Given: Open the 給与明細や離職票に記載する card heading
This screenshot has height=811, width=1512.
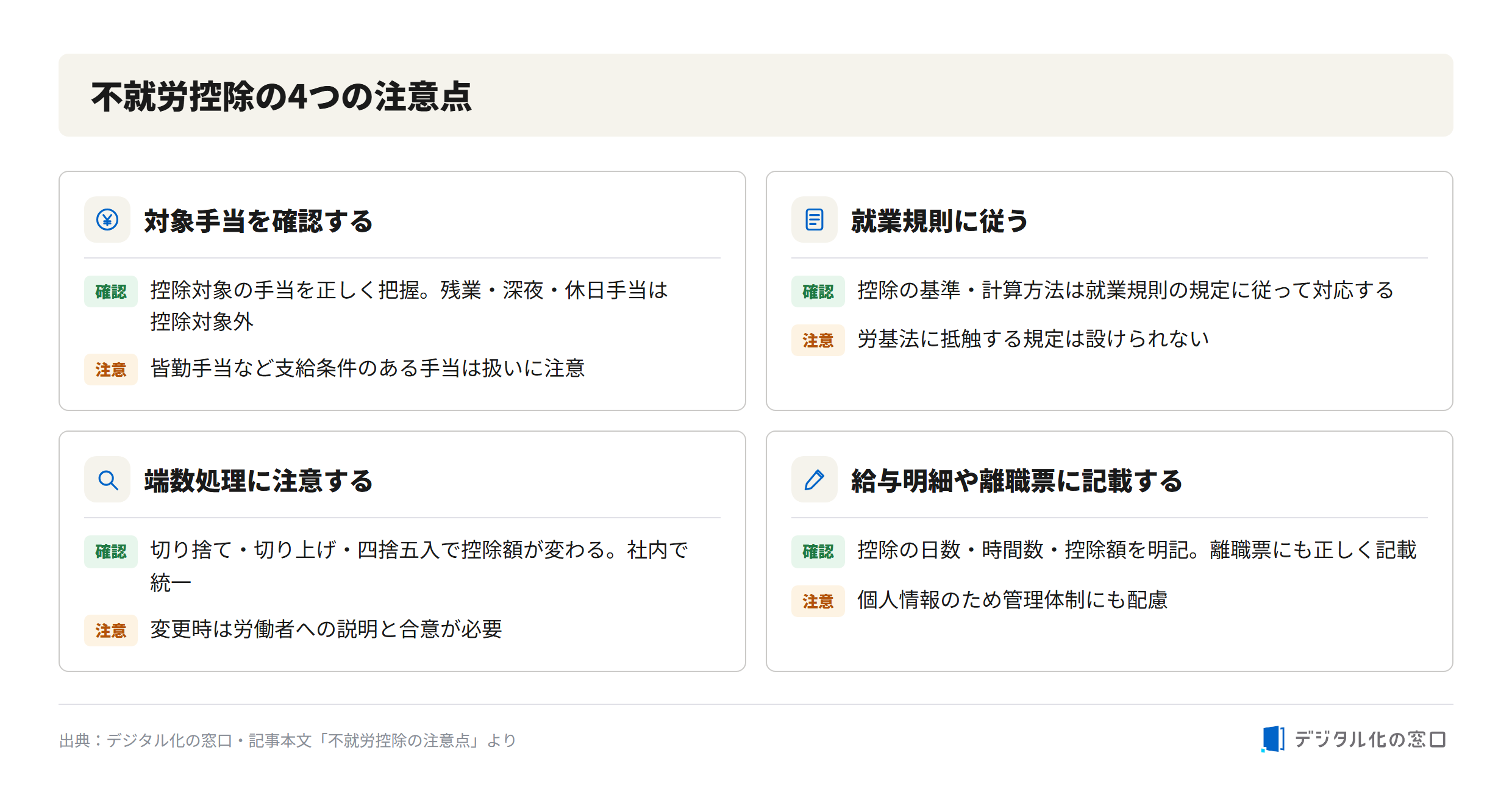Looking at the screenshot, I should [x=1017, y=481].
